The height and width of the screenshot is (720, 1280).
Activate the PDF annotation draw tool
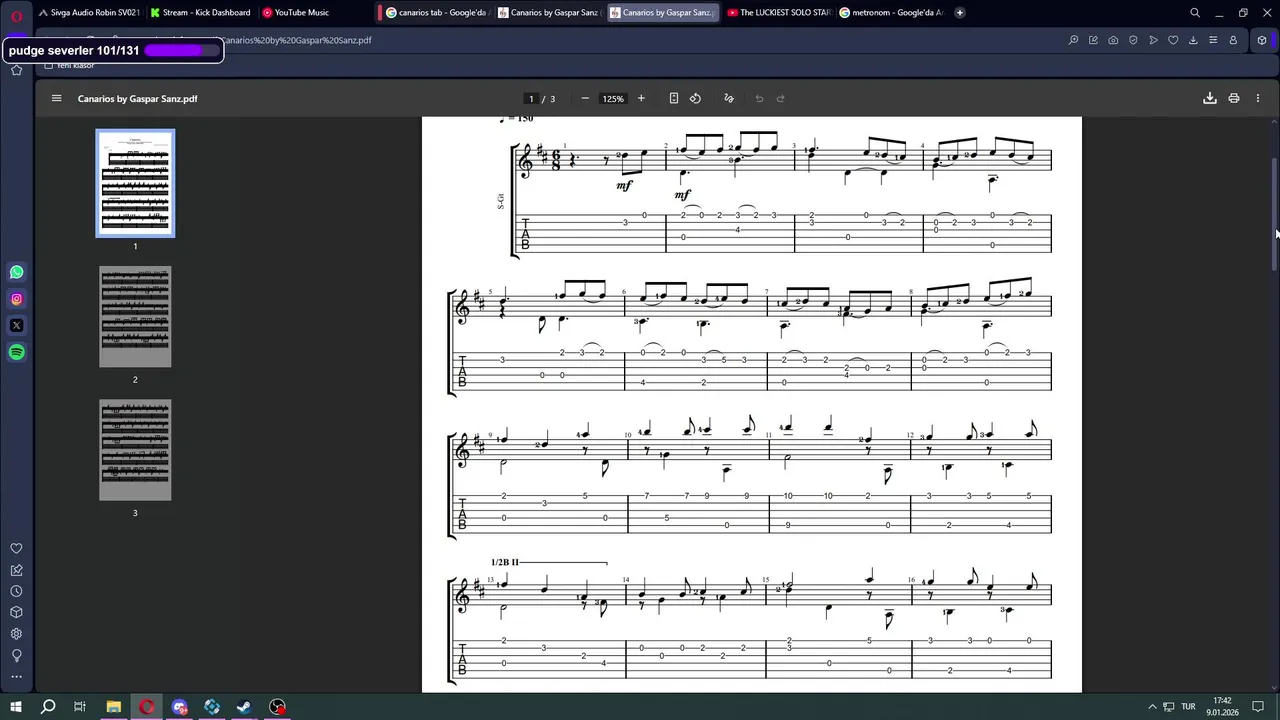(x=728, y=98)
